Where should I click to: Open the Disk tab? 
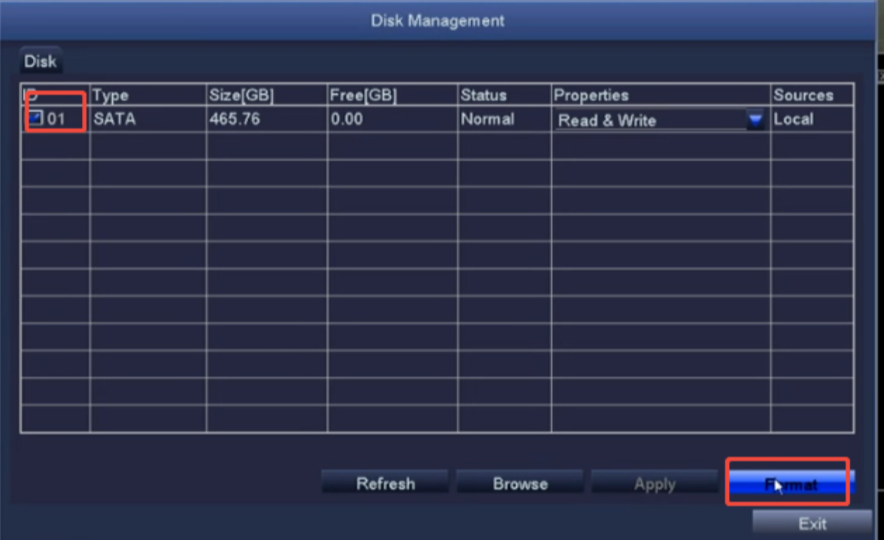click(41, 62)
